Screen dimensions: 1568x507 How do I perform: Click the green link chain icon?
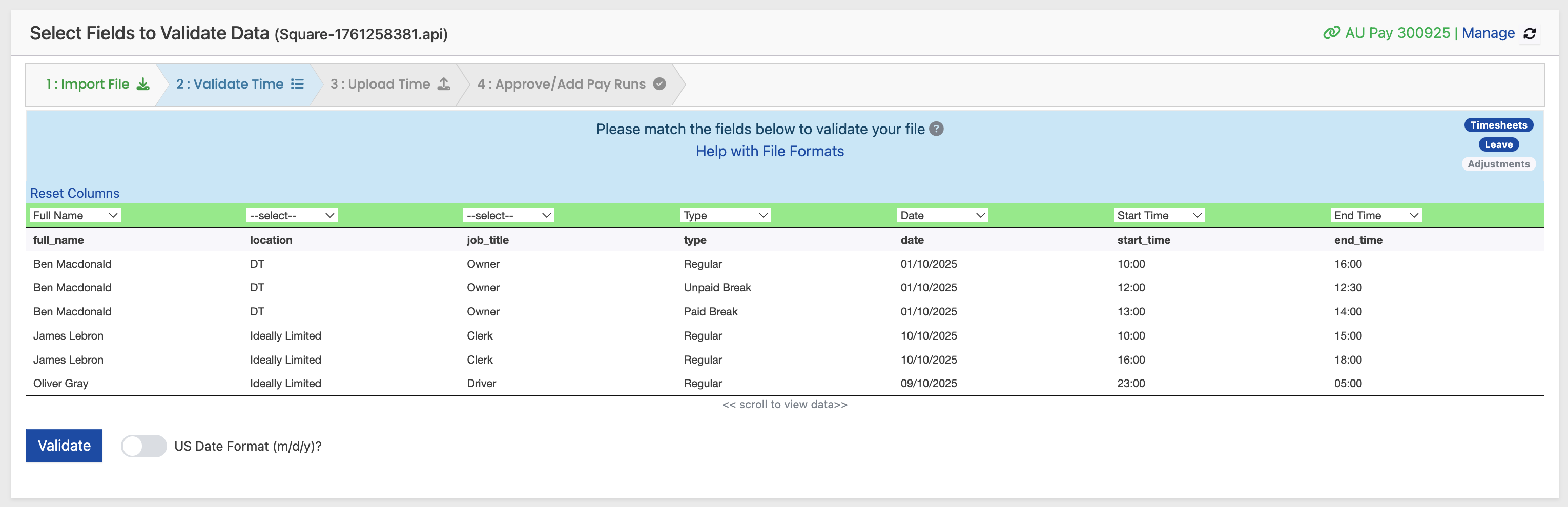pos(1331,33)
